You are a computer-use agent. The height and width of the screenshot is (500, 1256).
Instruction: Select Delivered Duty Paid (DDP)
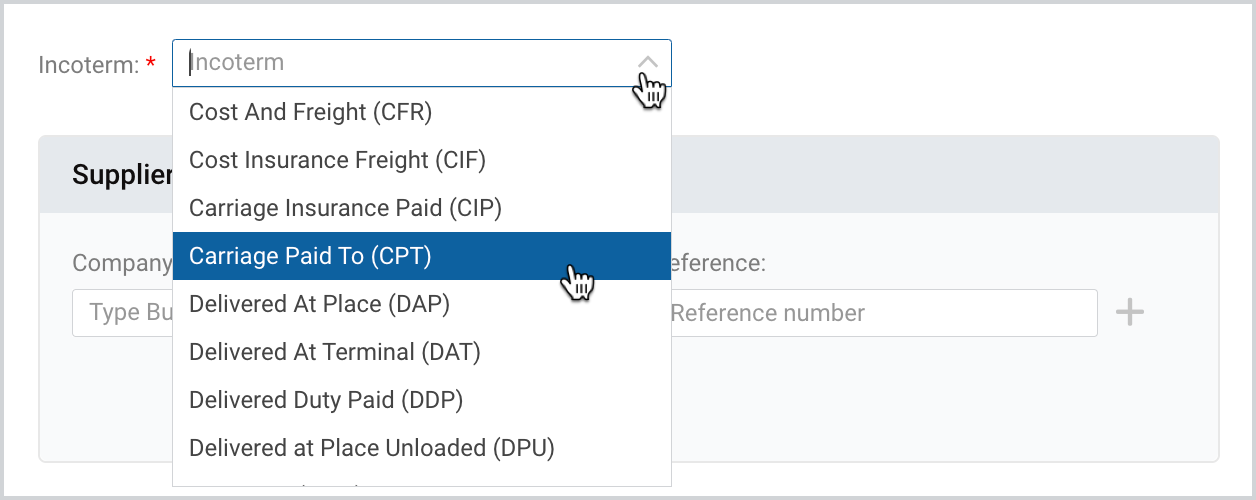click(x=421, y=400)
